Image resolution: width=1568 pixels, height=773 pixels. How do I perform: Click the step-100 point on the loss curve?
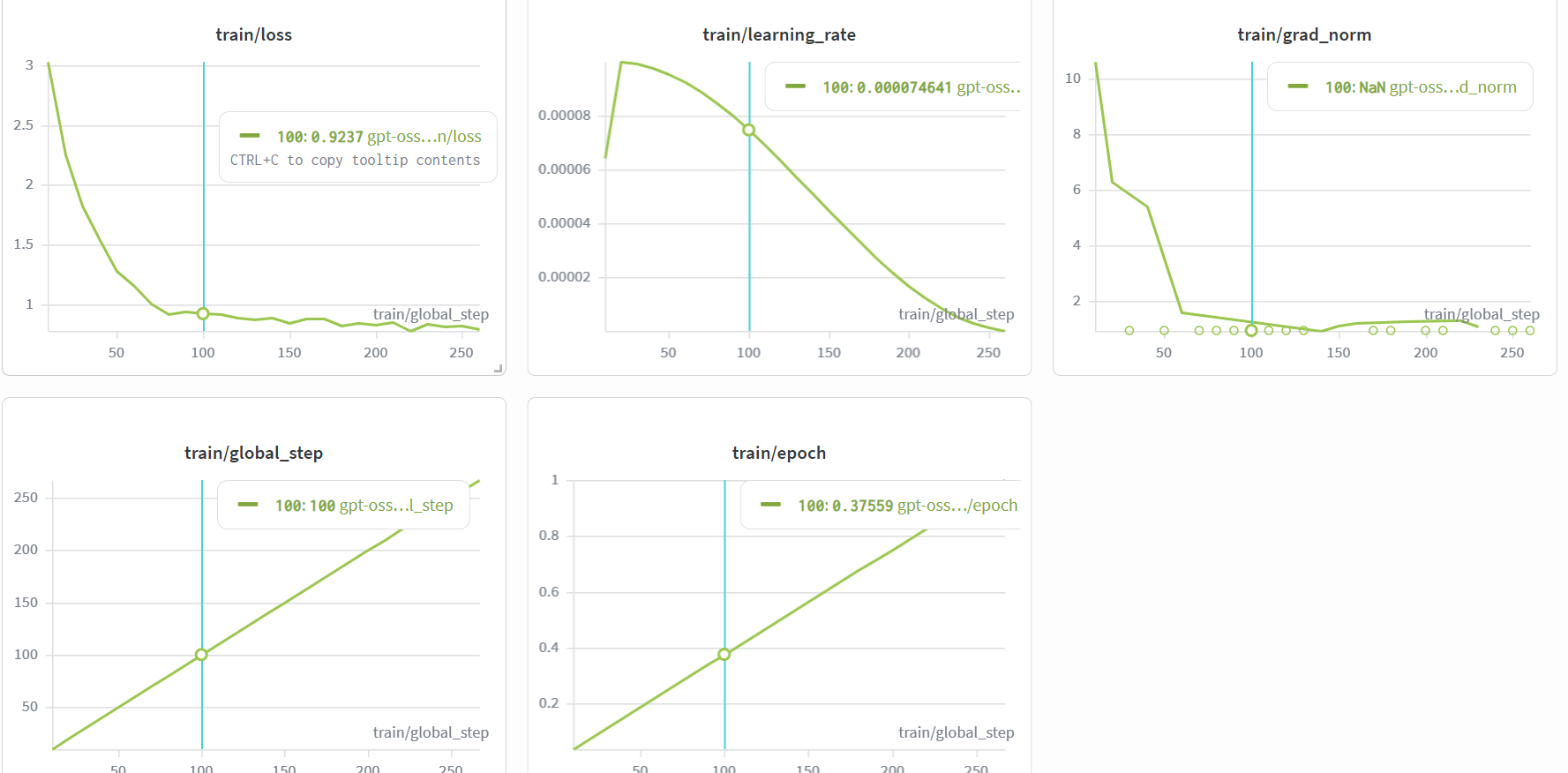(203, 313)
